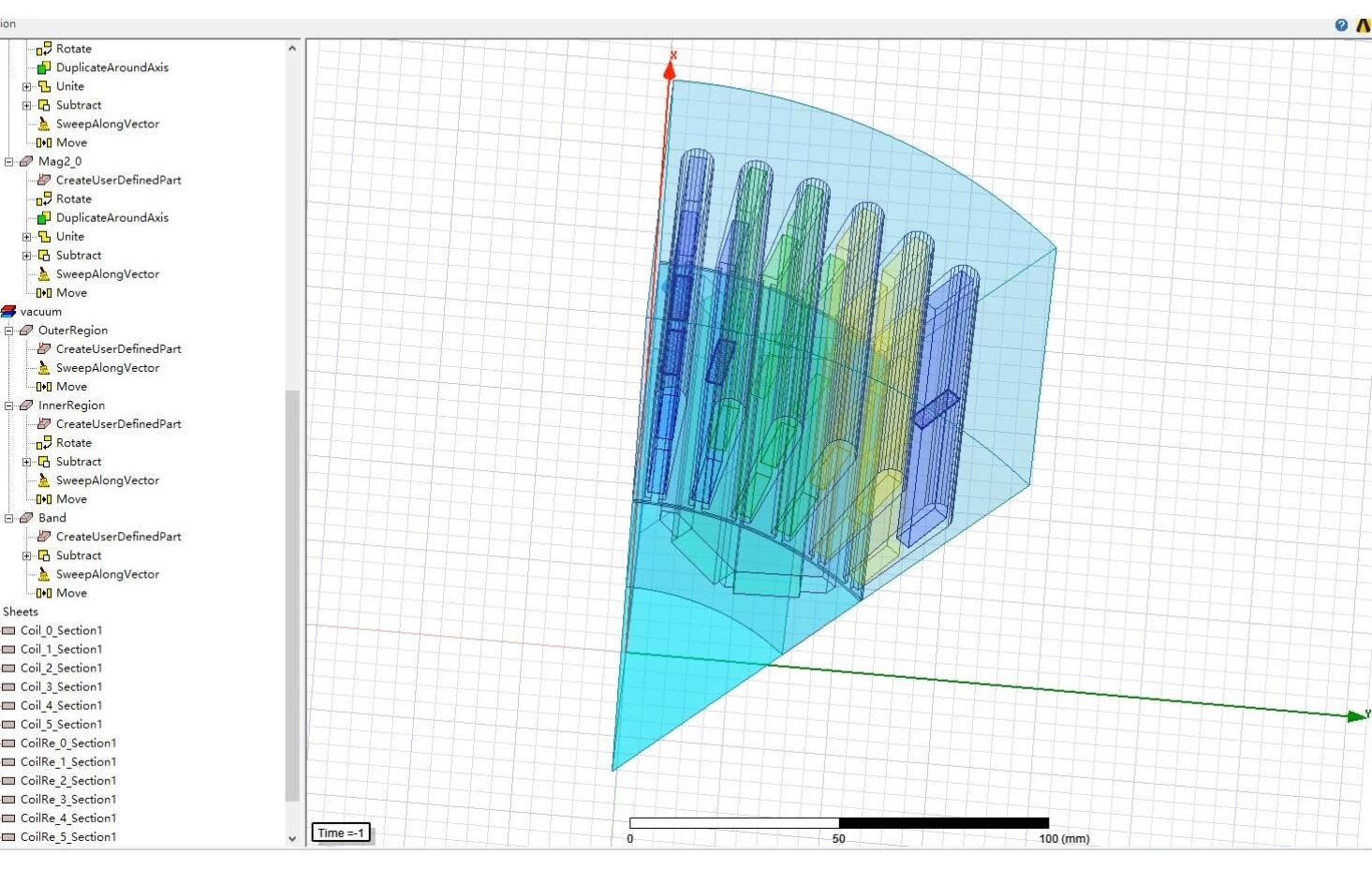Select the vacuum material icon
Screen dimensions: 1372x870
click(x=9, y=311)
